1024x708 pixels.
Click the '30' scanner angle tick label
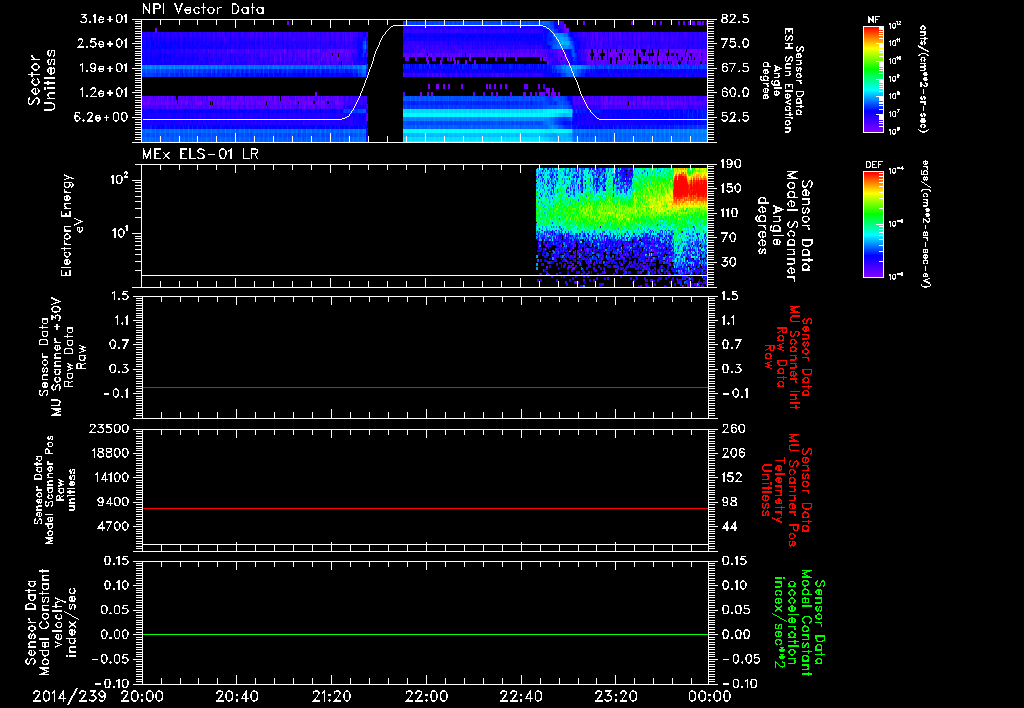click(729, 262)
